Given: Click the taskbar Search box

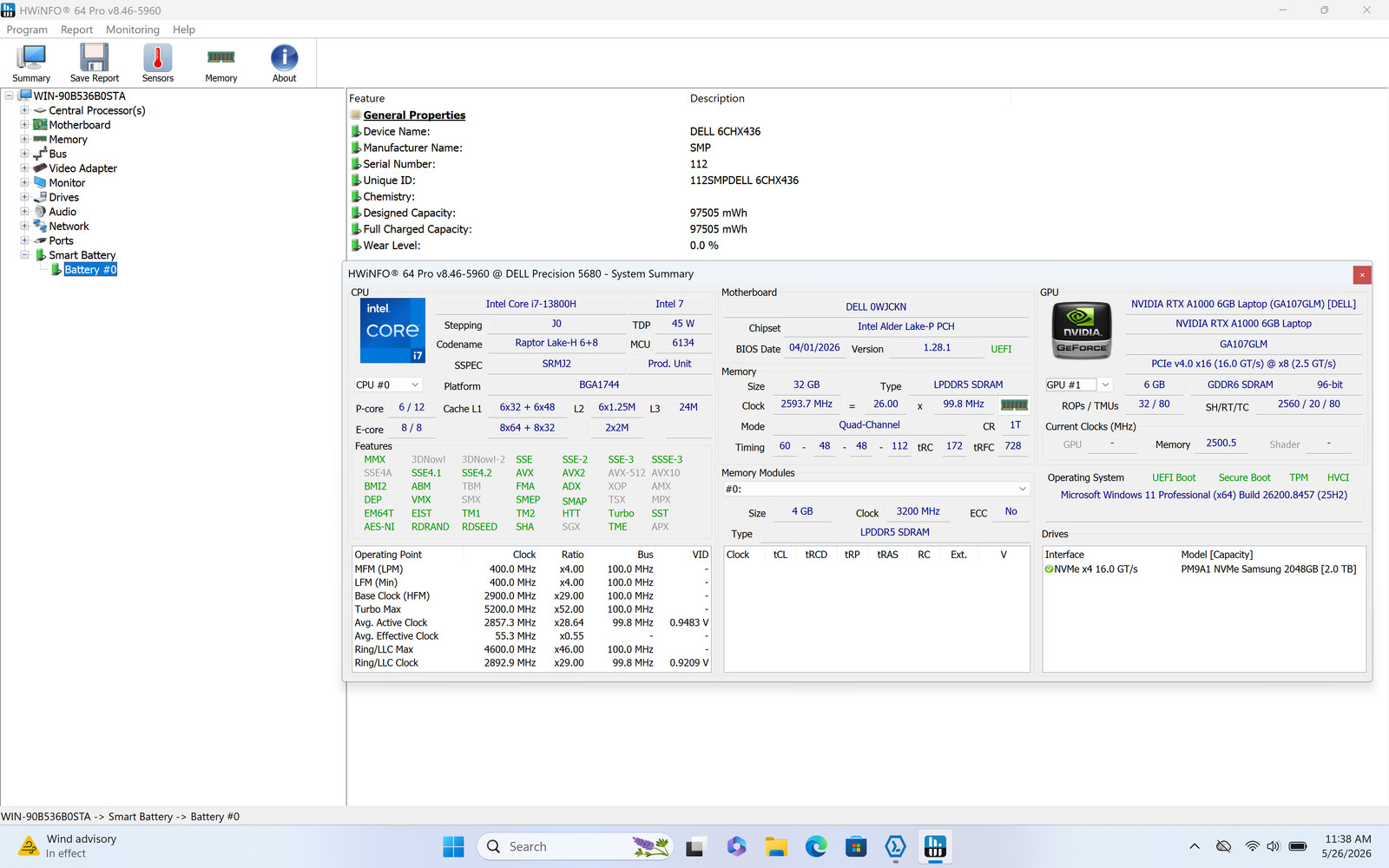Looking at the screenshot, I should 576,846.
